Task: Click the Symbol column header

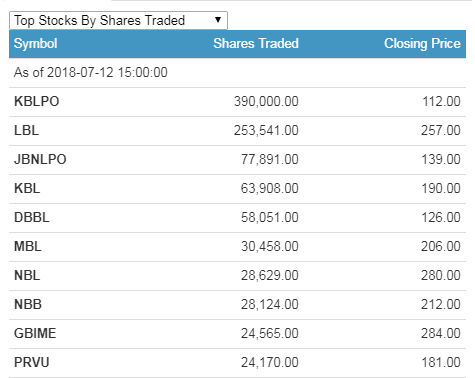Action: point(36,44)
